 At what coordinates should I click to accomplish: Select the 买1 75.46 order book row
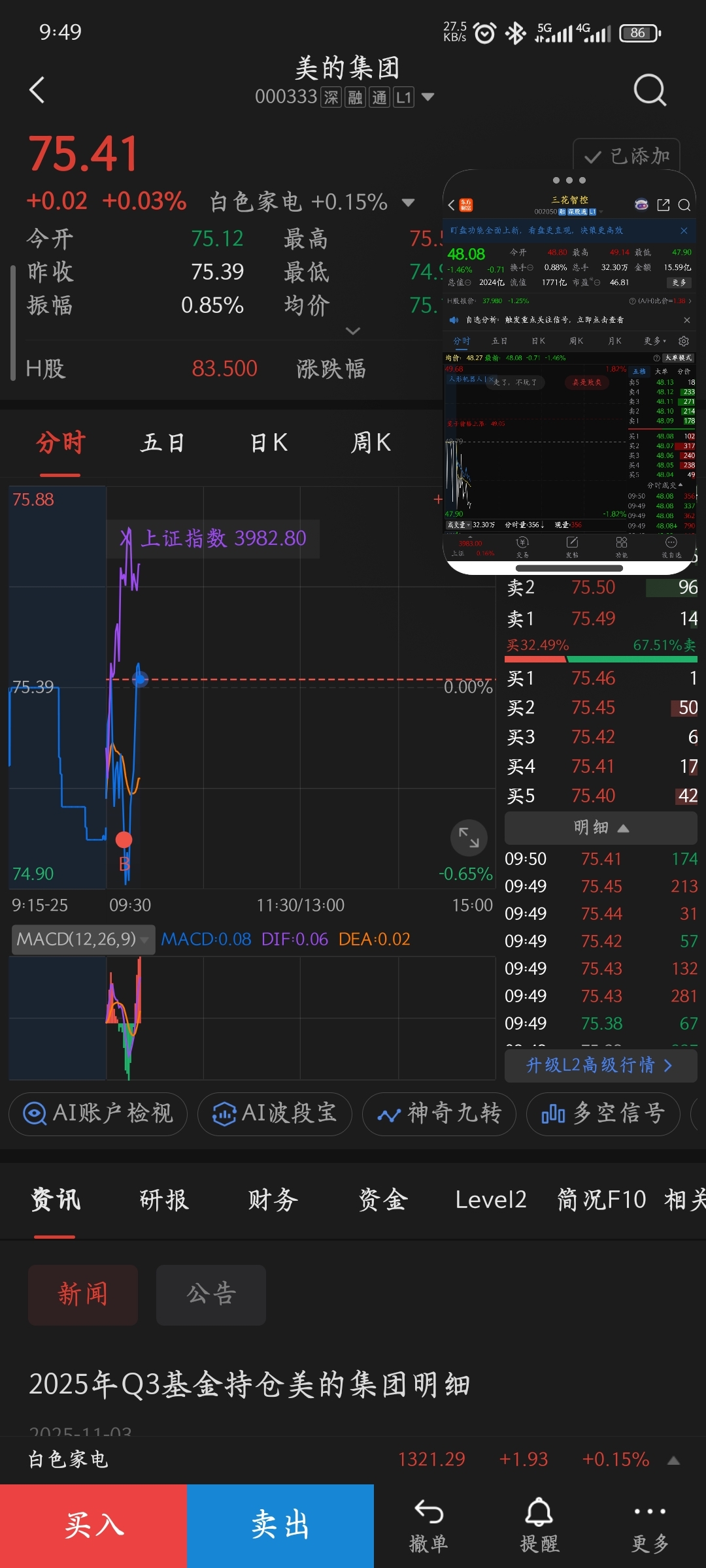[x=601, y=678]
